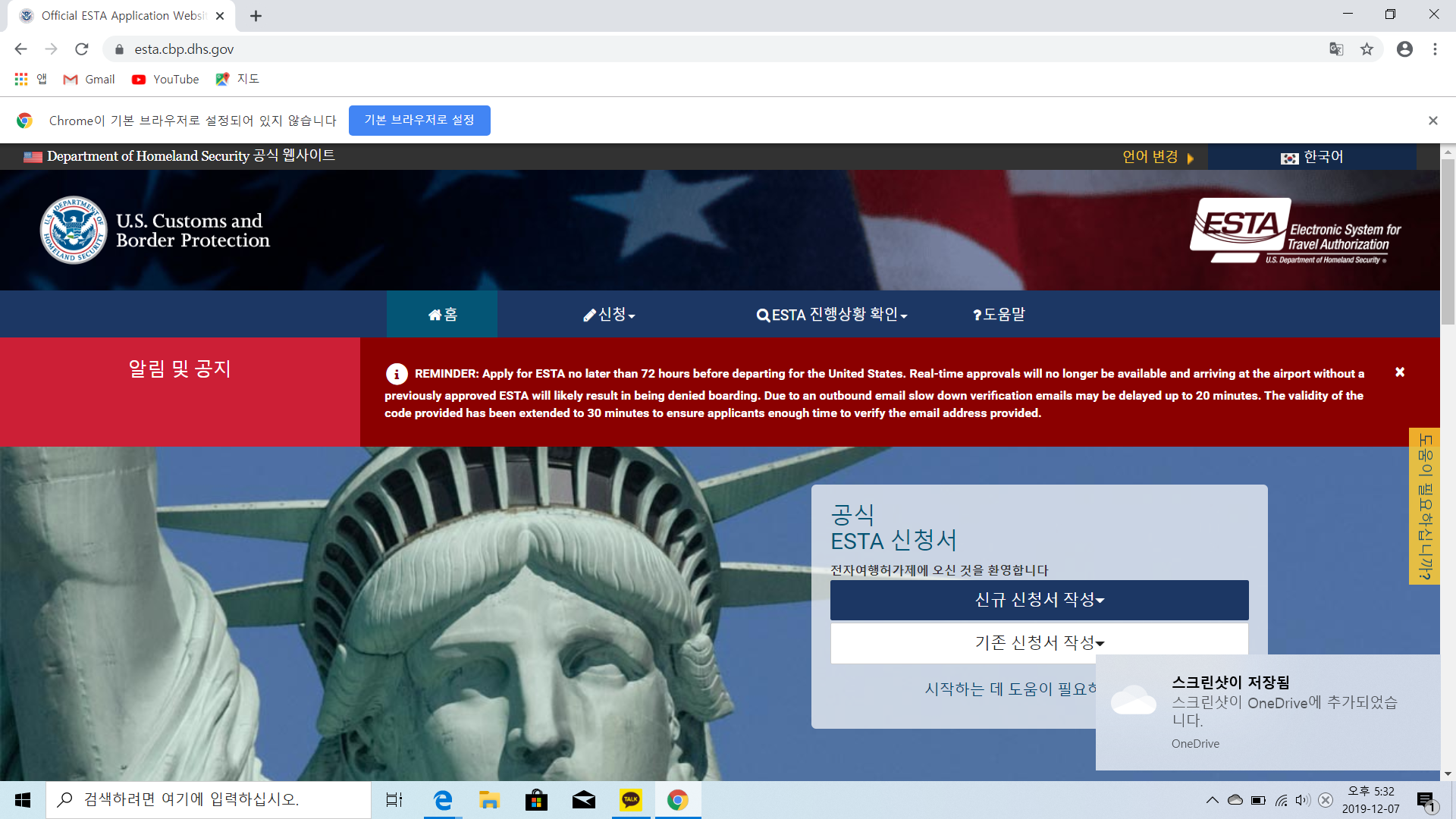Open the Chrome three-dot menu
Image resolution: width=1456 pixels, height=819 pixels.
[1435, 49]
